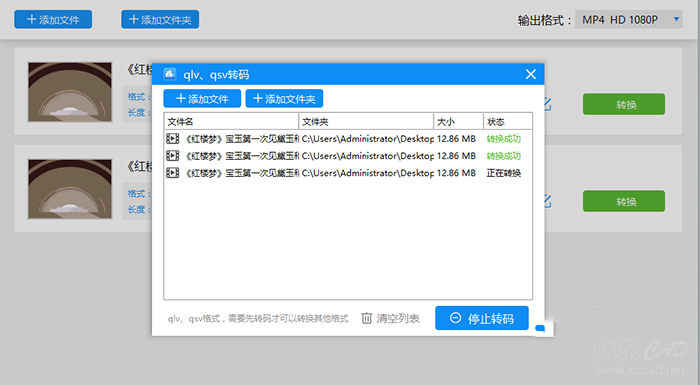Click the bottom green 转换 button
The width and height of the screenshot is (700, 385).
click(x=624, y=201)
